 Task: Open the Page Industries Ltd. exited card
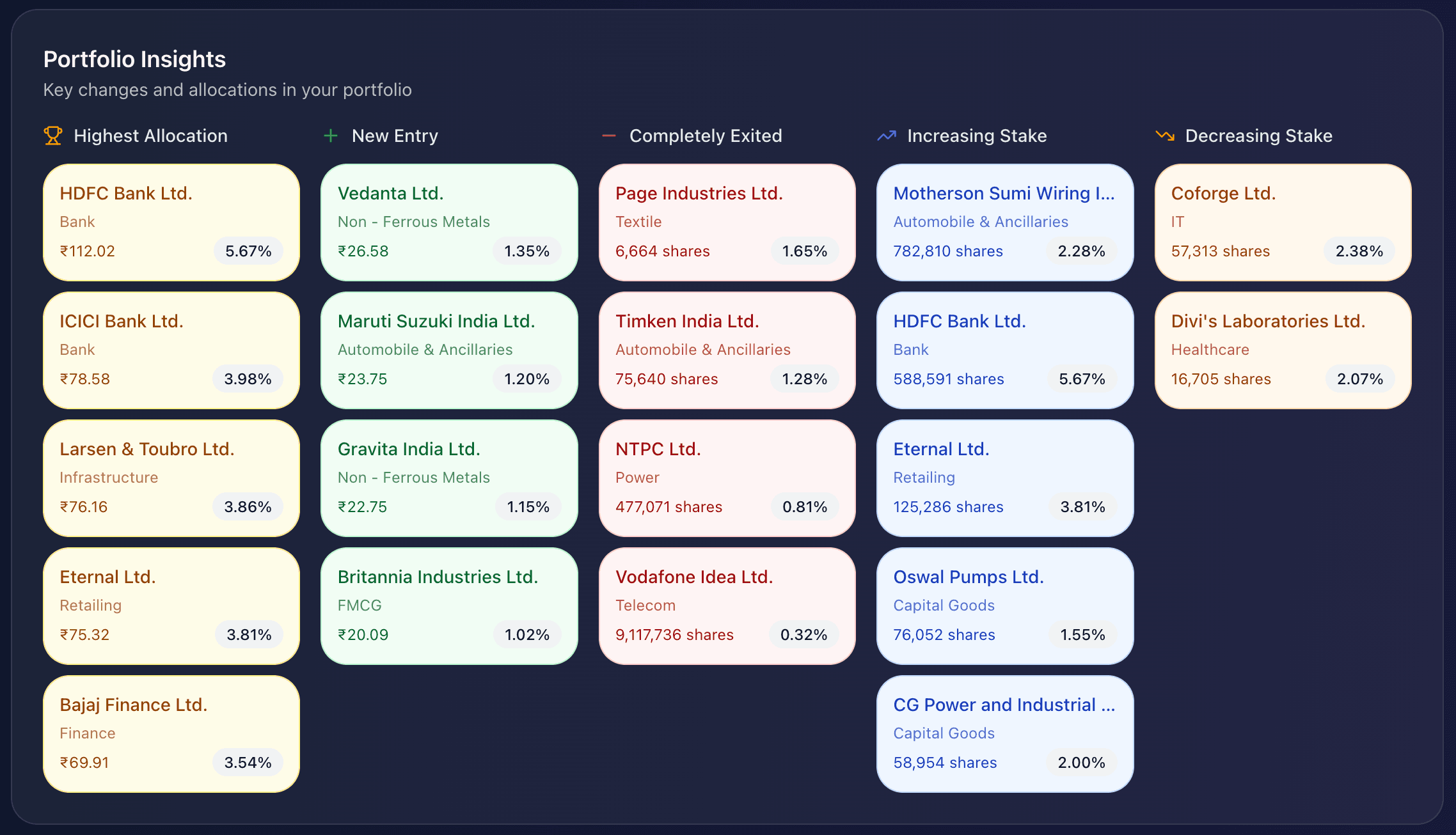tap(727, 222)
